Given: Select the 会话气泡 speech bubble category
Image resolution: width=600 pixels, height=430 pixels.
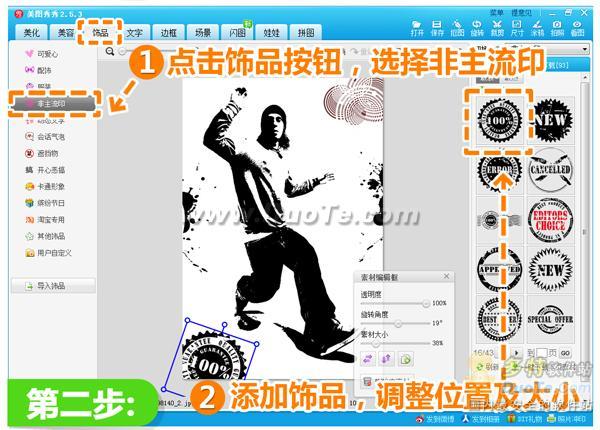Looking at the screenshot, I should coord(45,137).
